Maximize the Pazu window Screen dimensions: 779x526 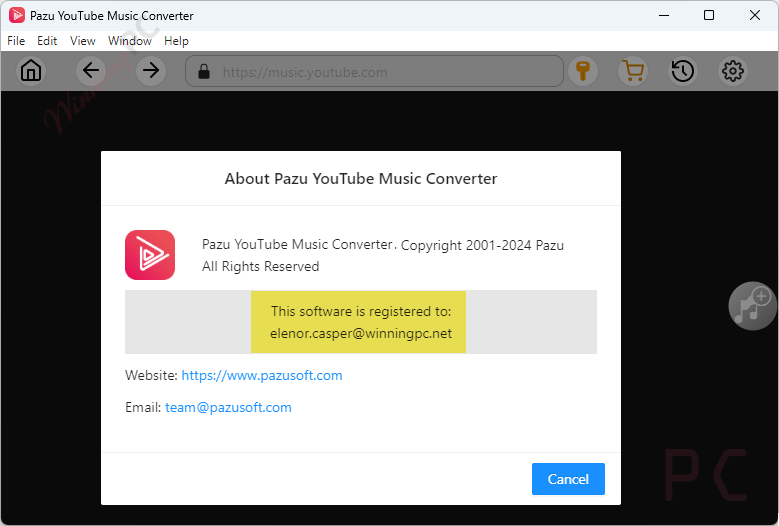click(709, 15)
